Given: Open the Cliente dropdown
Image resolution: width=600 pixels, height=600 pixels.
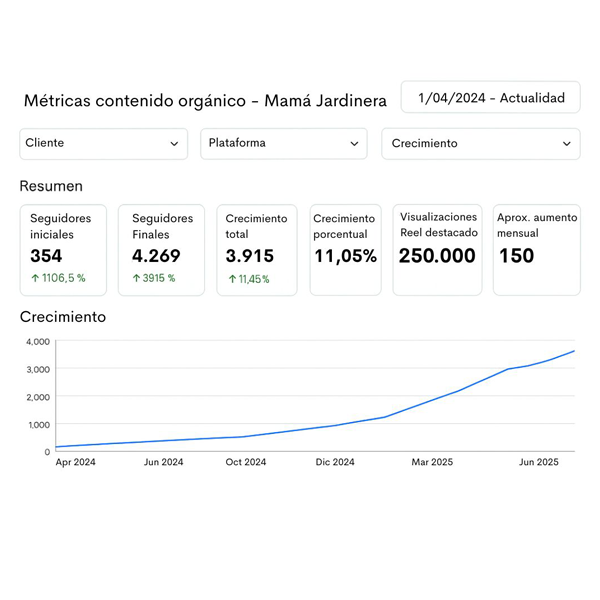Looking at the screenshot, I should coord(103,144).
